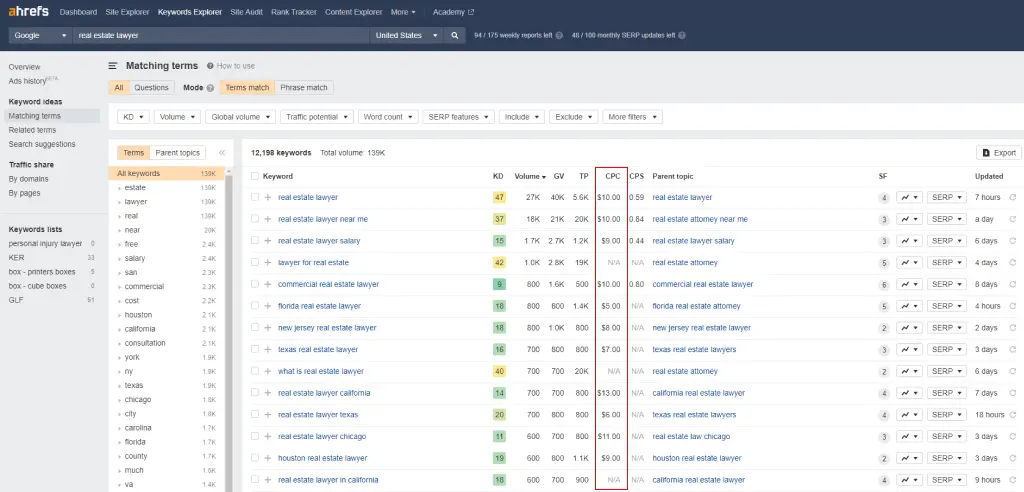Click the How to use help icon
Image resolution: width=1024 pixels, height=492 pixels.
coord(210,66)
